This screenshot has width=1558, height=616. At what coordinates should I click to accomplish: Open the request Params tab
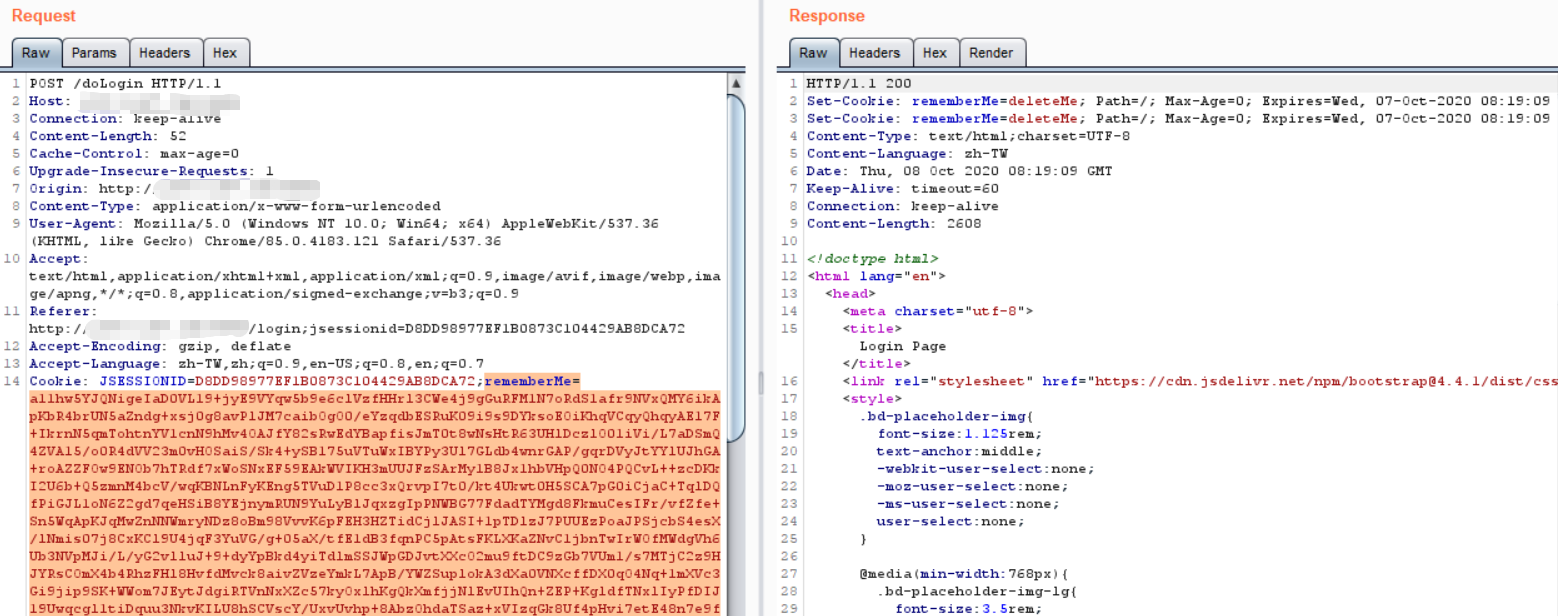pos(94,53)
